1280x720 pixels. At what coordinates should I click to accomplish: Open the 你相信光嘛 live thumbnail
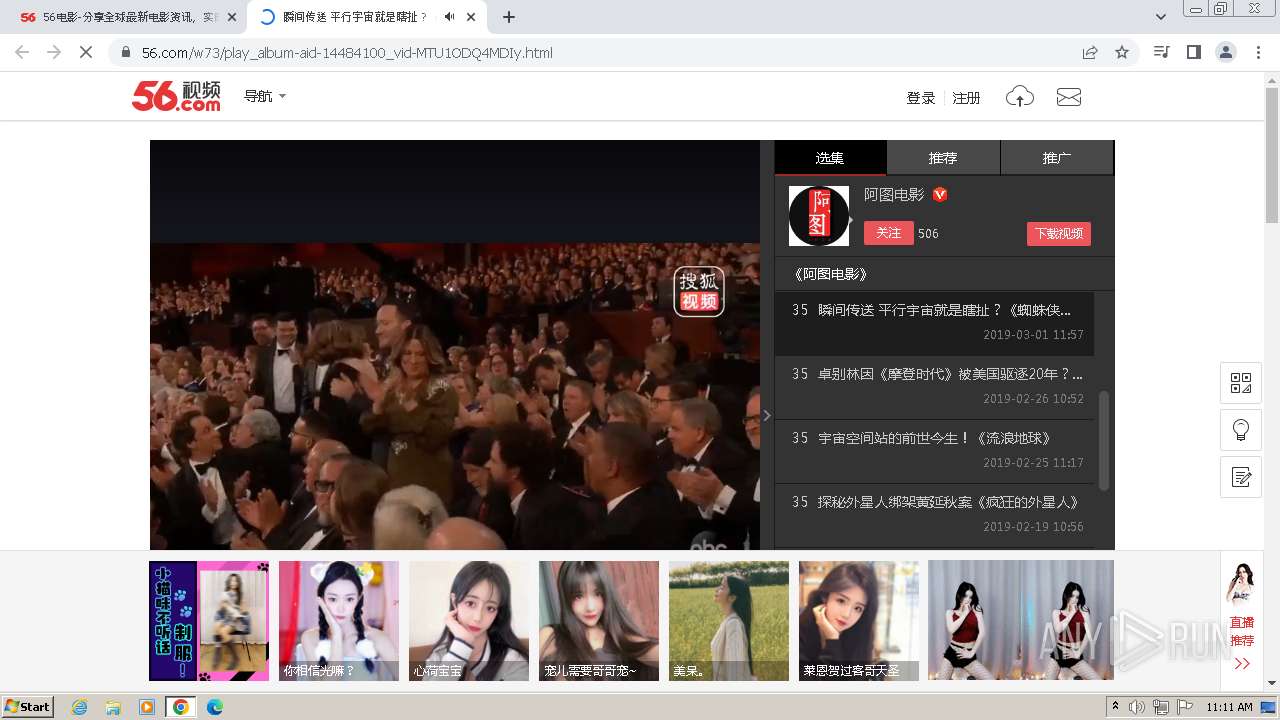339,621
